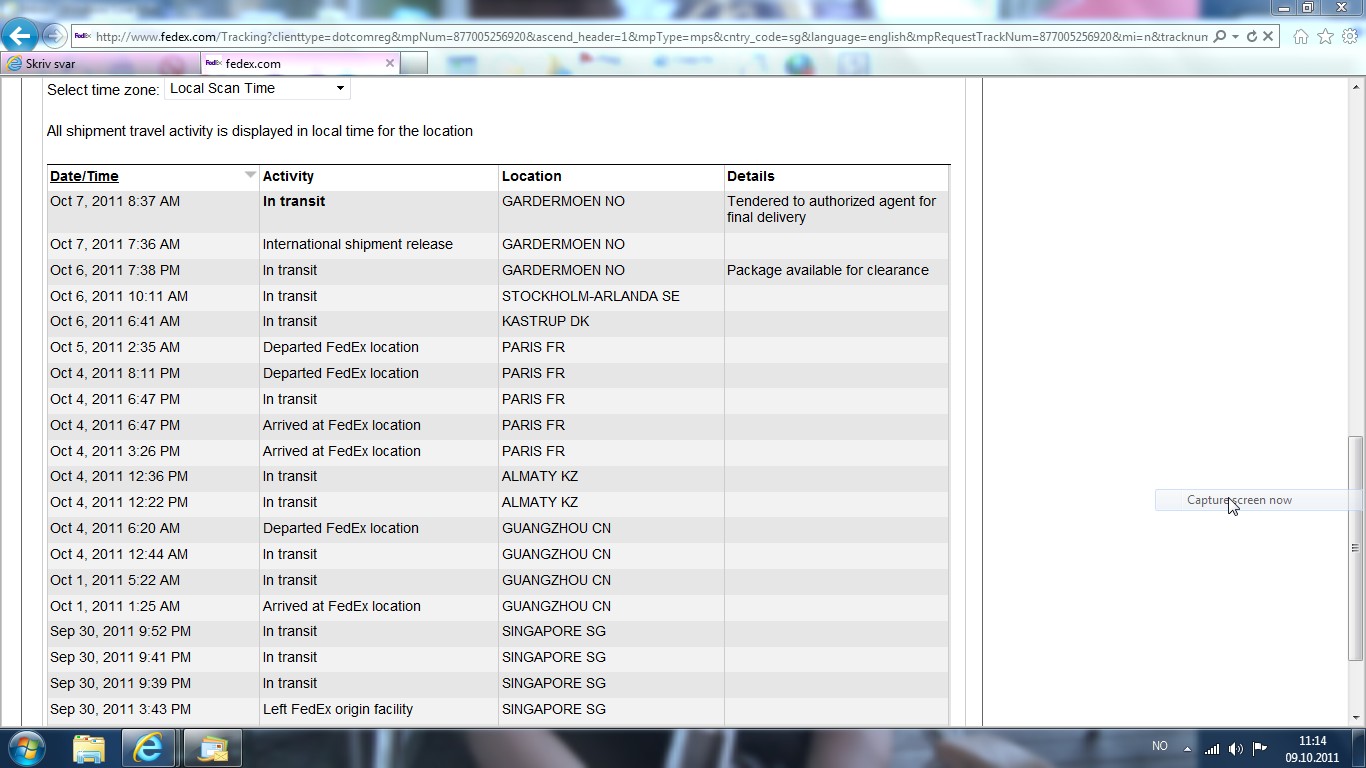Open the third taskbar application icon
Viewport: 1366px width, 768px height.
pyautogui.click(x=213, y=748)
